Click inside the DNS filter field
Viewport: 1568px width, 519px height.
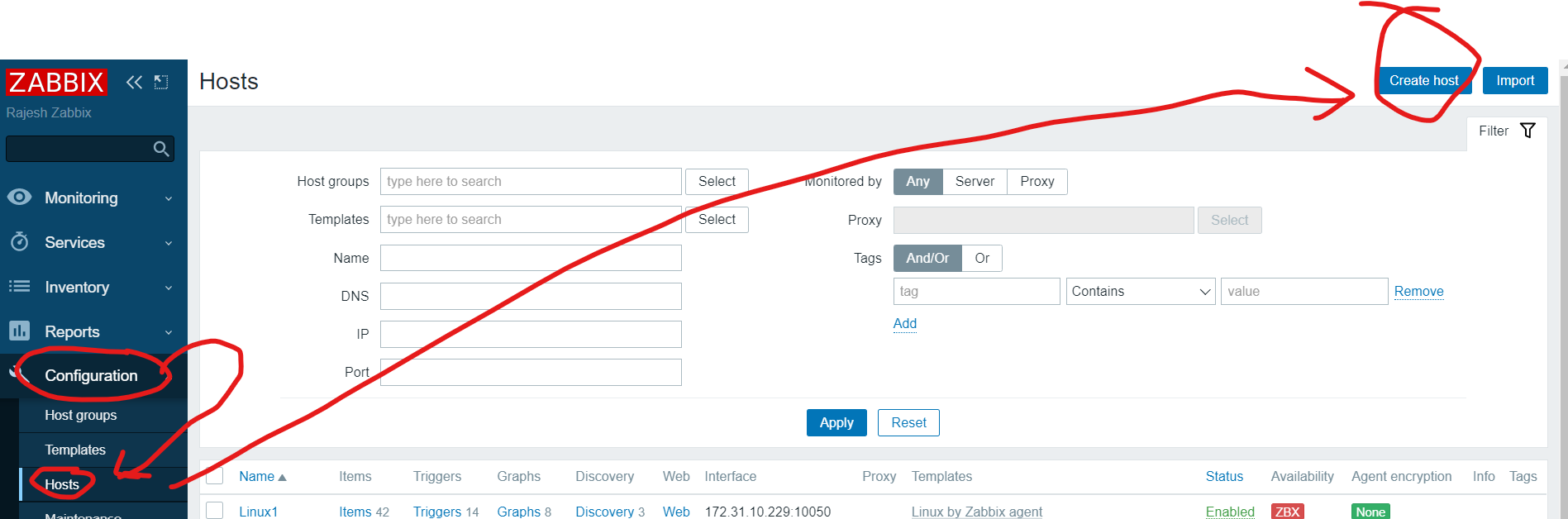531,297
